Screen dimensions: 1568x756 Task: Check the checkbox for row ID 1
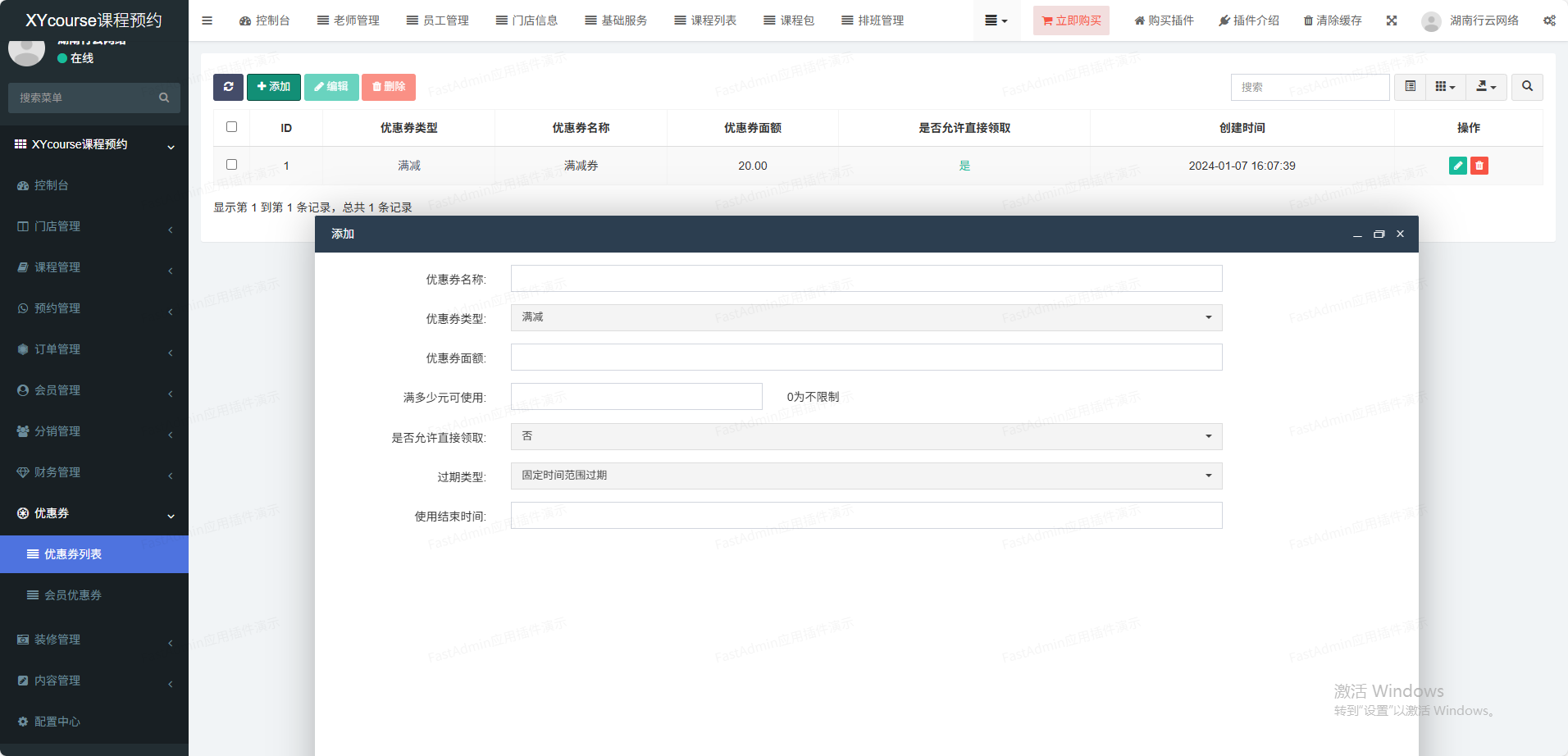click(231, 165)
